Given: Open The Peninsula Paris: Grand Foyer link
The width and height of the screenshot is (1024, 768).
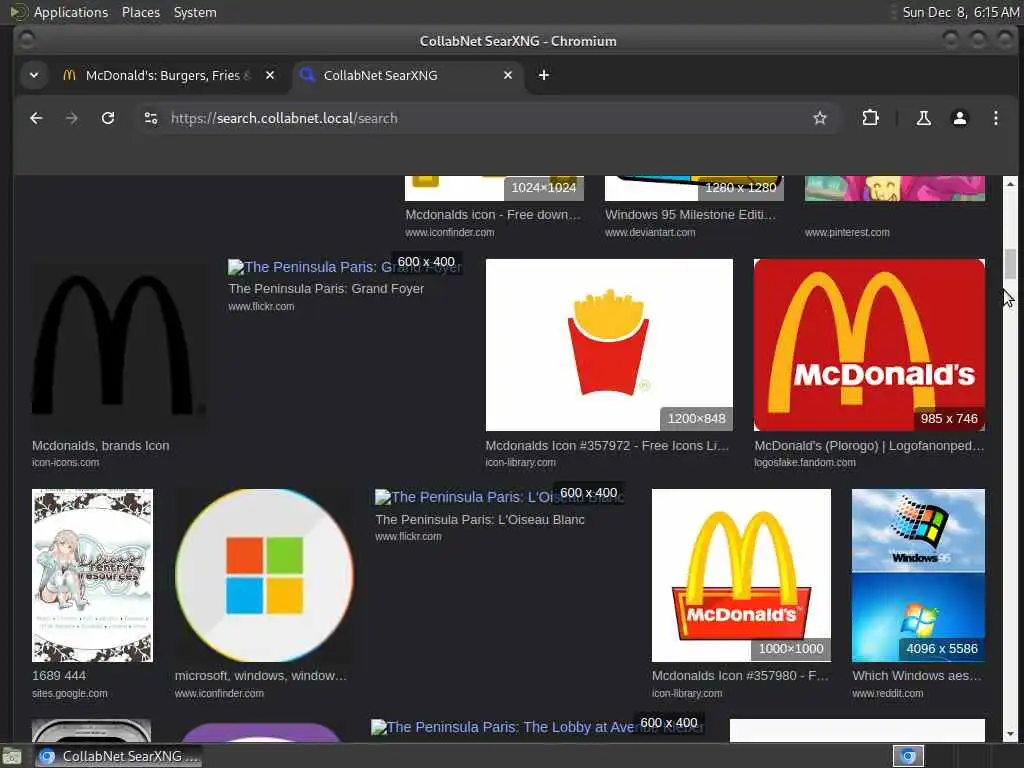Looking at the screenshot, I should (x=344, y=267).
